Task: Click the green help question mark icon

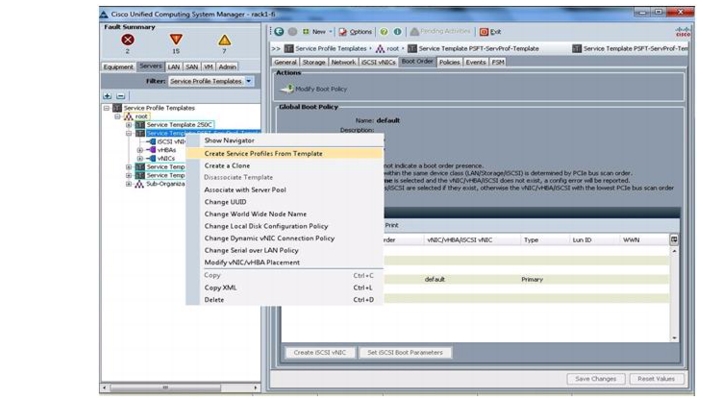Action: tap(384, 32)
